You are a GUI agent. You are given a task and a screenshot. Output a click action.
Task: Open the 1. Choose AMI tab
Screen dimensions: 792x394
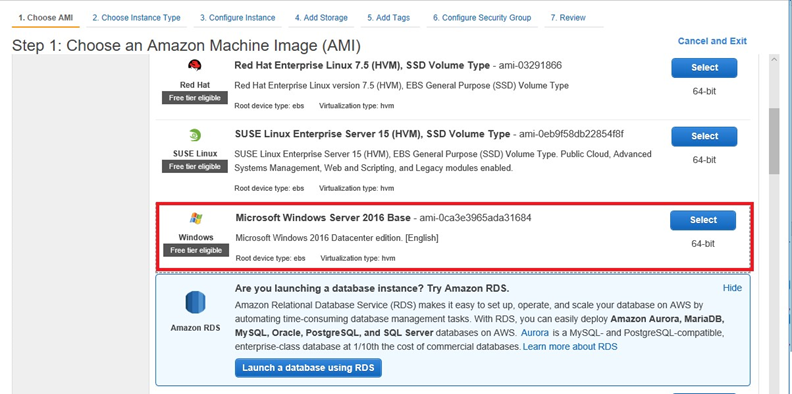point(45,18)
